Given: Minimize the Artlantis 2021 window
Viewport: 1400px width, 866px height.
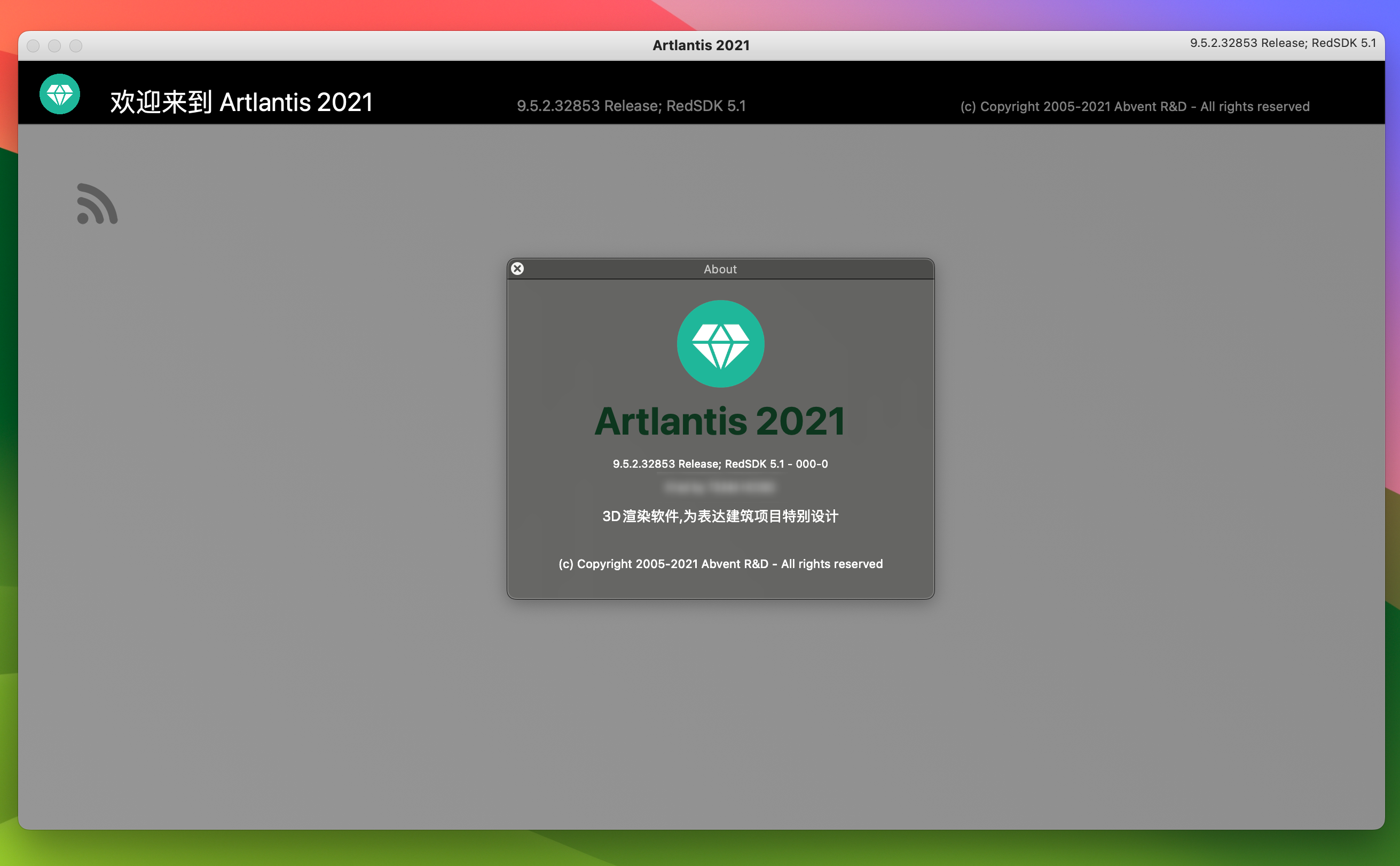Looking at the screenshot, I should [x=54, y=46].
